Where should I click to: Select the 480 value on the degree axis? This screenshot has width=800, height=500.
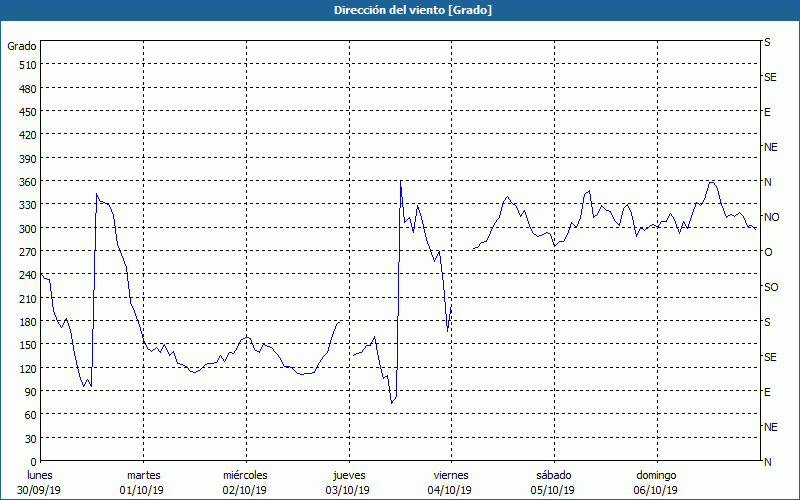pyautogui.click(x=28, y=89)
